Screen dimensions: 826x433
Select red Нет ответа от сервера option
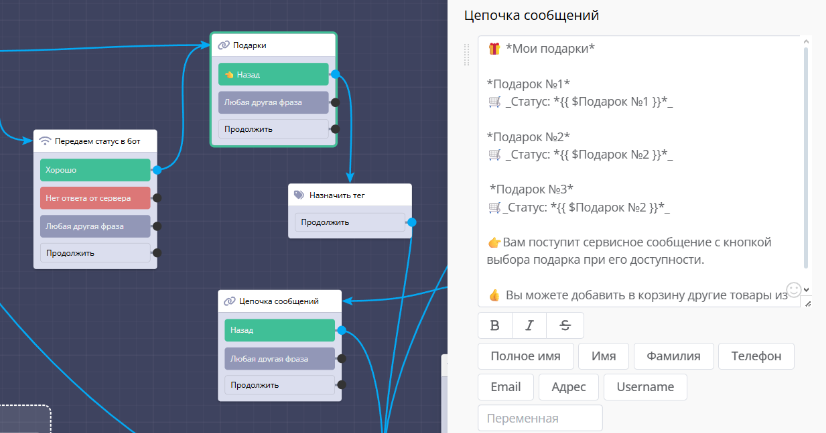(x=94, y=197)
